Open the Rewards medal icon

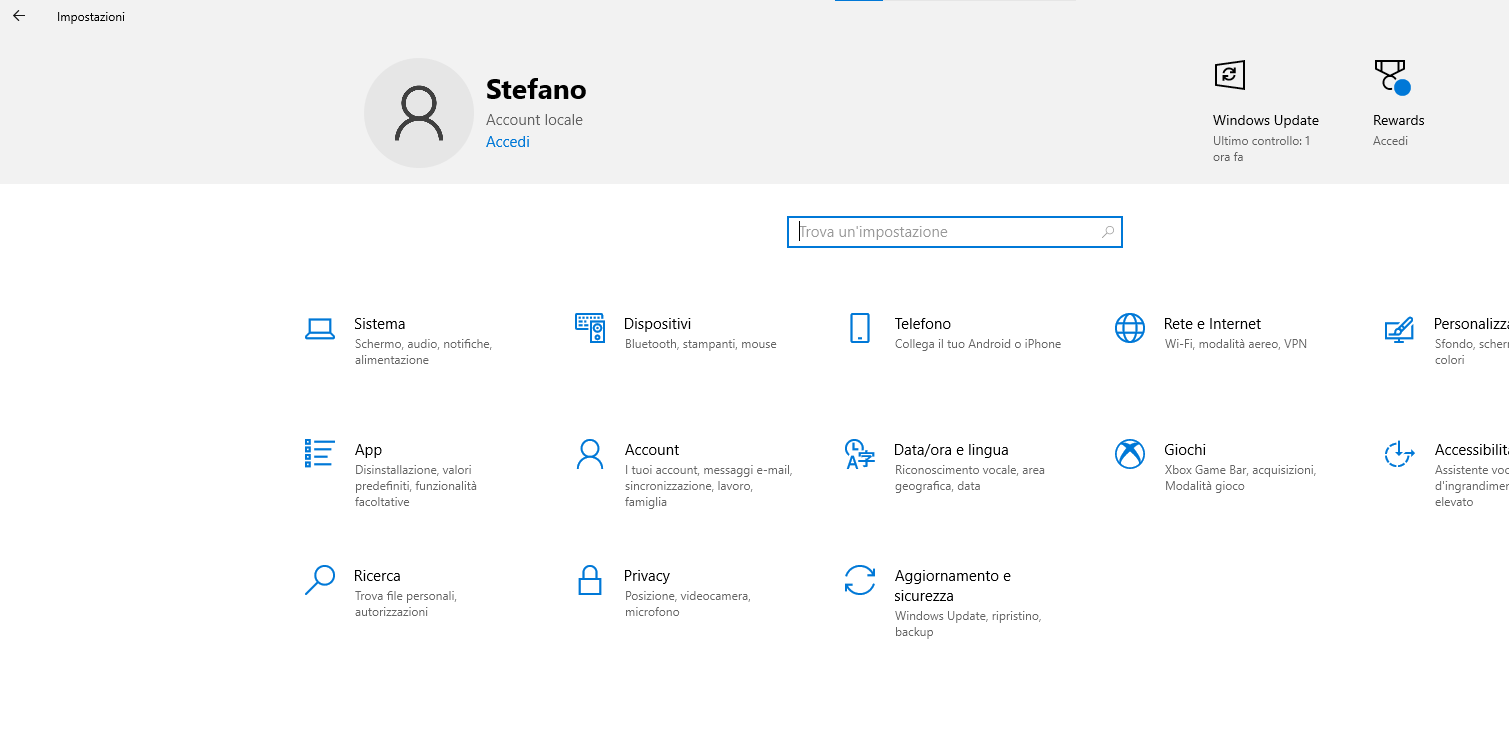[x=1391, y=76]
